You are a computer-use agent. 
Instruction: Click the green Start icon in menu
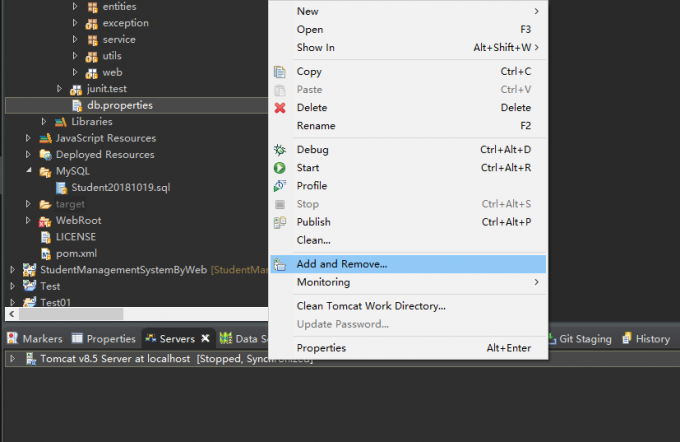pyautogui.click(x=280, y=168)
